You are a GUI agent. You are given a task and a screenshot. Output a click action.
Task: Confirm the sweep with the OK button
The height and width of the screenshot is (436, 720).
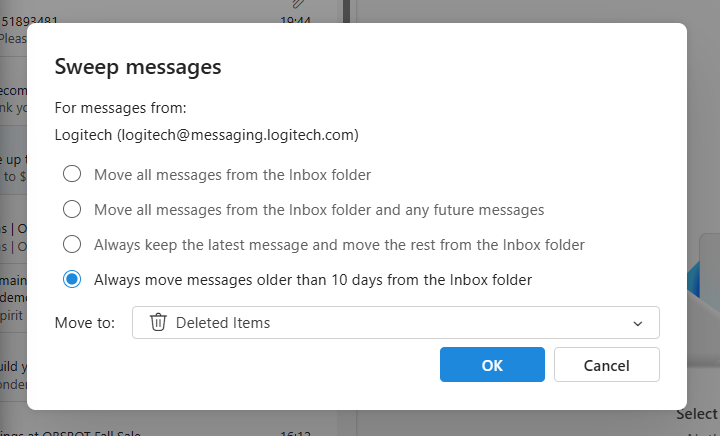point(492,365)
